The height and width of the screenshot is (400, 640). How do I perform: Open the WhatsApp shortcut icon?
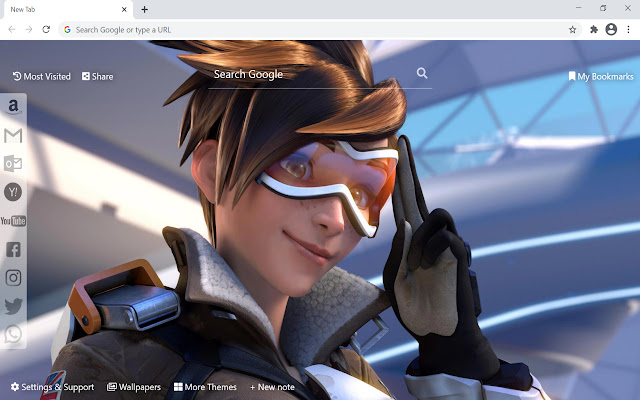(x=13, y=334)
